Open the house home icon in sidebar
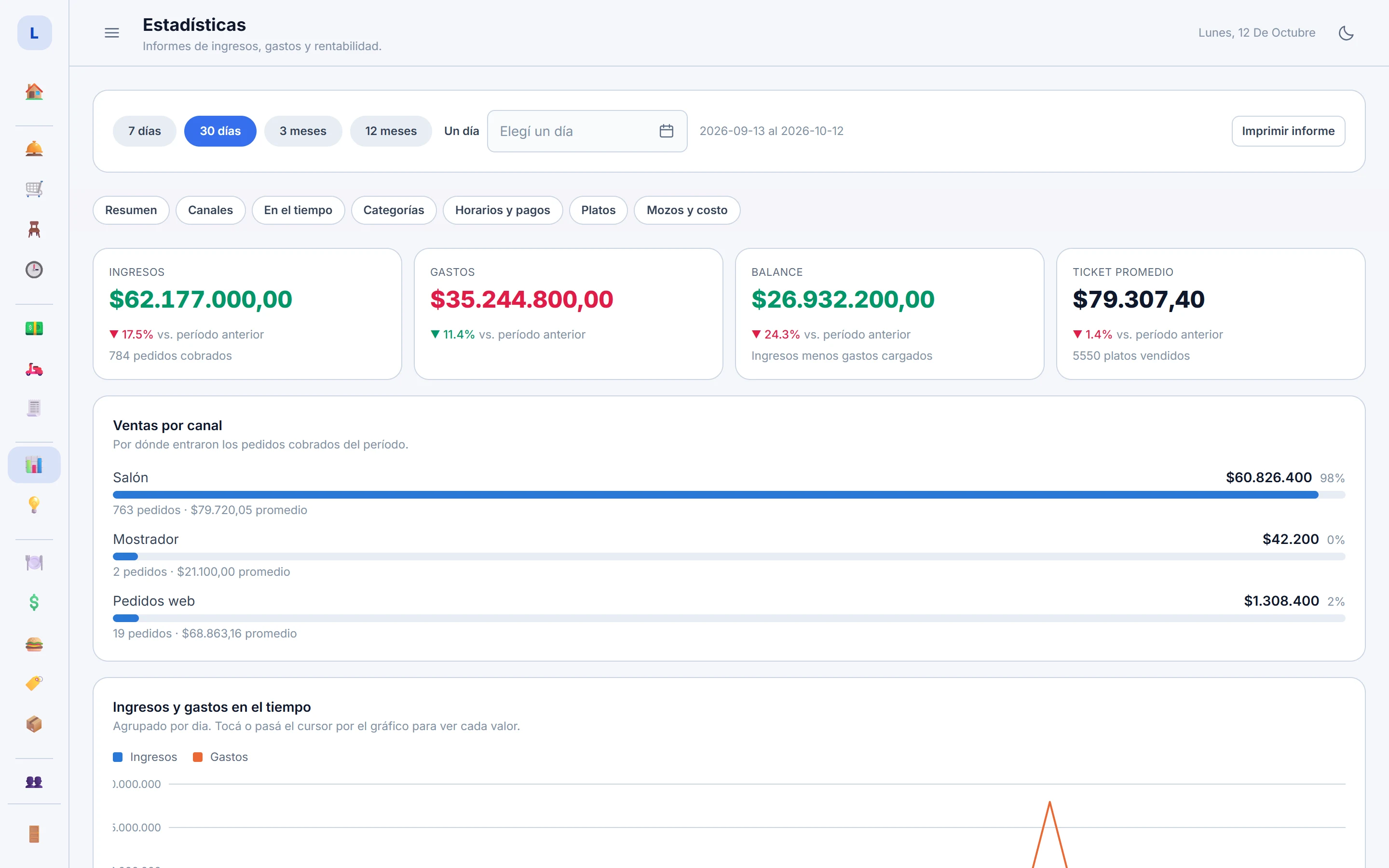Image resolution: width=1389 pixels, height=868 pixels. 34,91
